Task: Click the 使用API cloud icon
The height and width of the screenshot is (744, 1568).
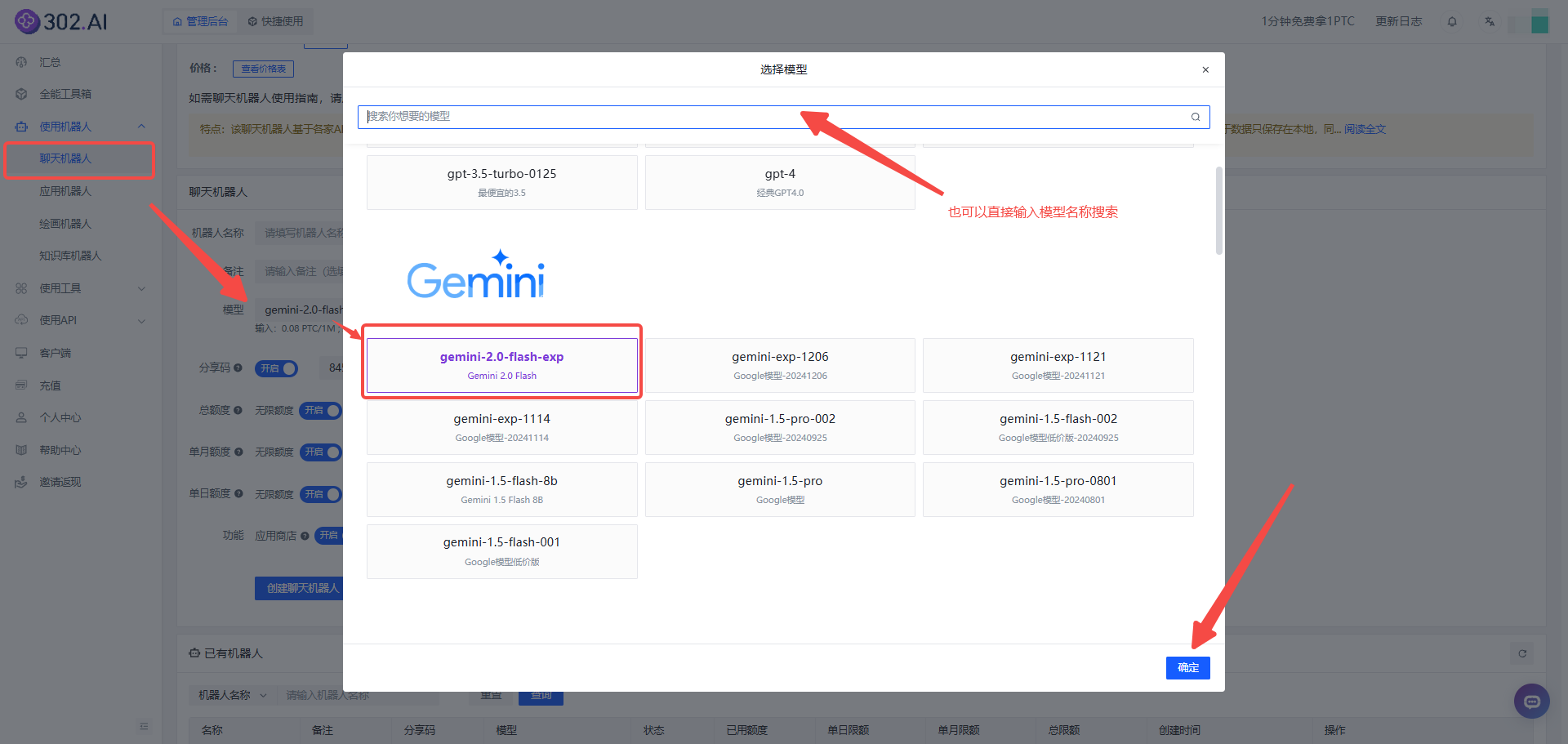Action: [21, 320]
